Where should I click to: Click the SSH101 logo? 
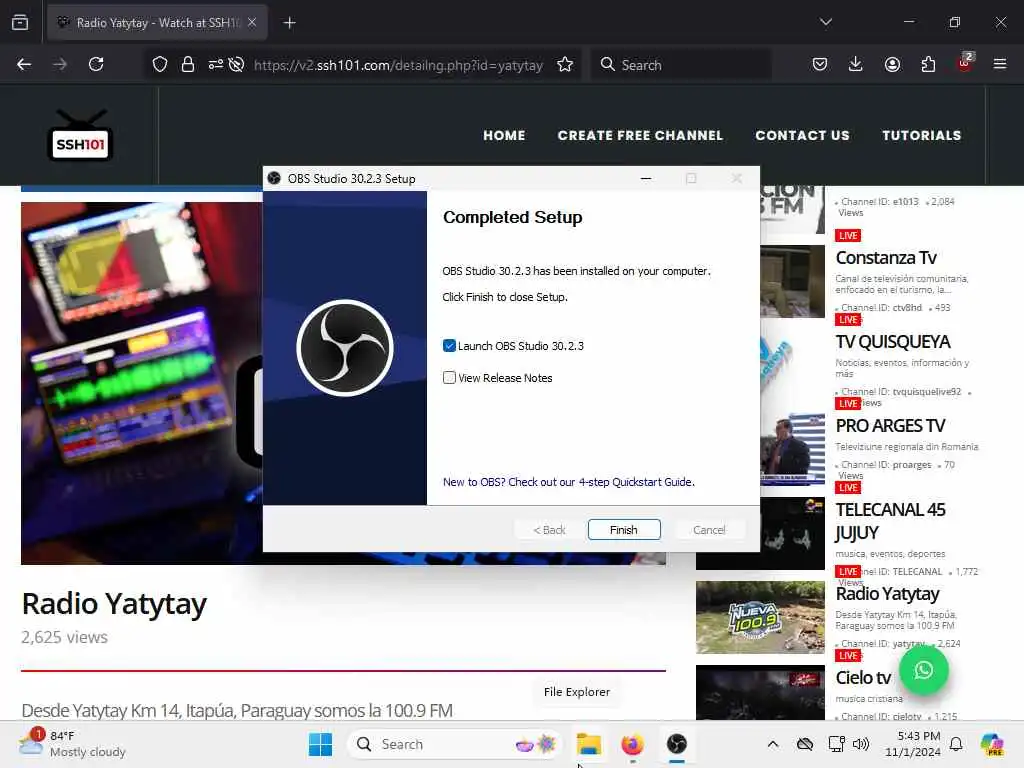[x=80, y=135]
